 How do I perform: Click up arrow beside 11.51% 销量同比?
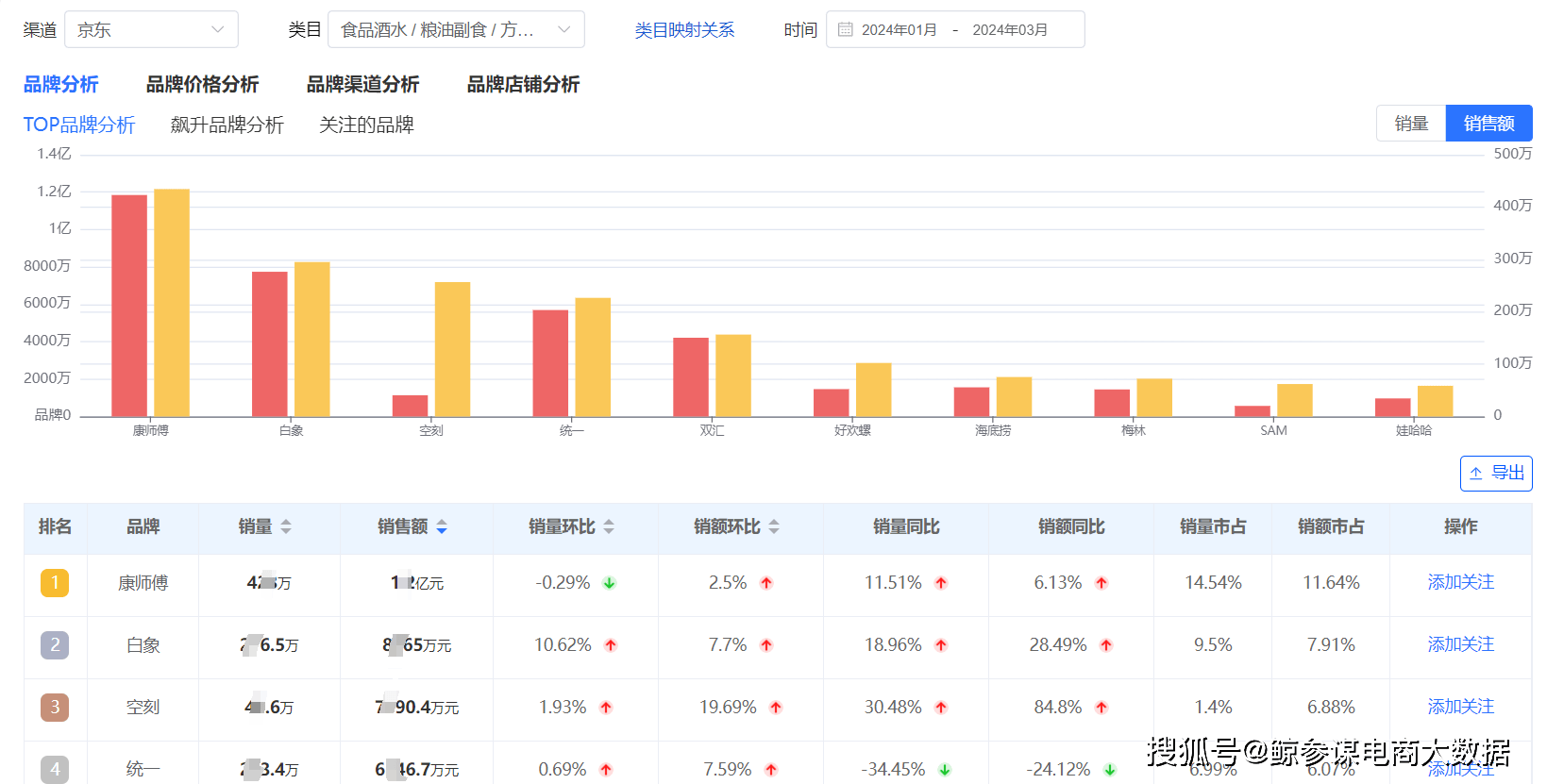click(941, 583)
